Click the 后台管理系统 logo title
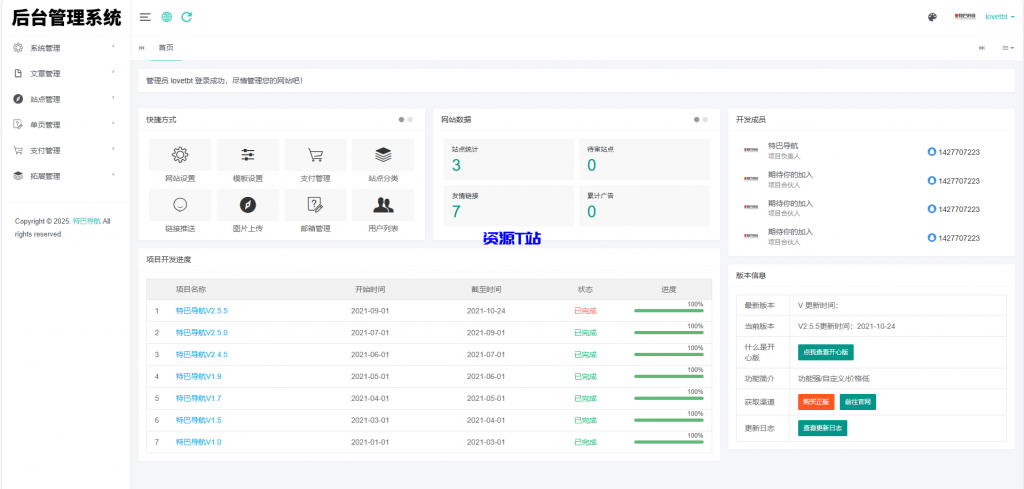The height and width of the screenshot is (489, 1024). coord(66,18)
